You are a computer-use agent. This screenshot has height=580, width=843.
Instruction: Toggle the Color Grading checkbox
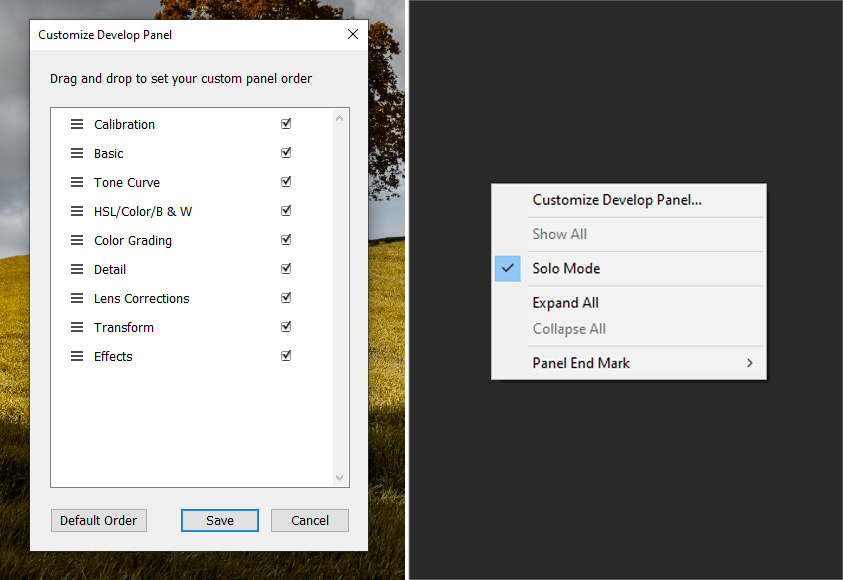coord(286,240)
